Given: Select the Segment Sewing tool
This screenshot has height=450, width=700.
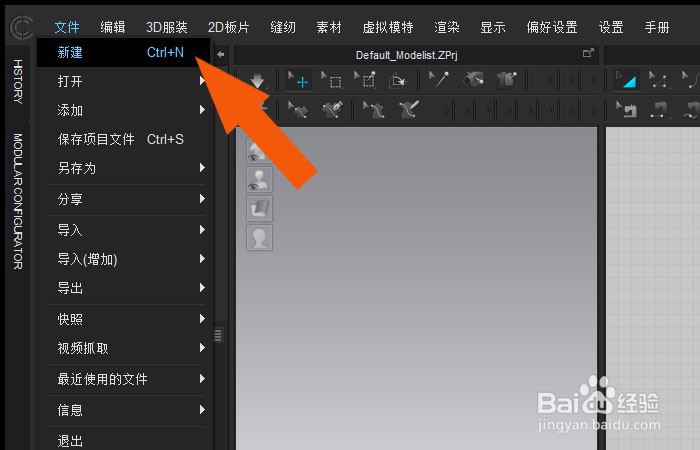Looking at the screenshot, I should (659, 109).
